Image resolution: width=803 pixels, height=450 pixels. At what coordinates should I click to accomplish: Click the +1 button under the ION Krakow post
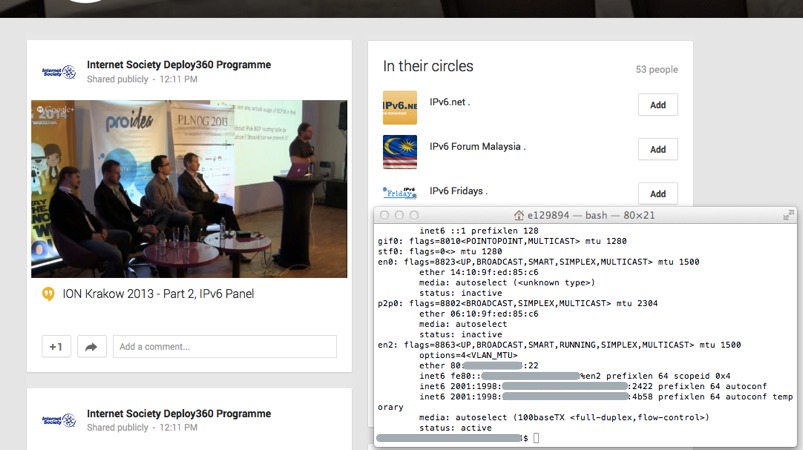56,346
